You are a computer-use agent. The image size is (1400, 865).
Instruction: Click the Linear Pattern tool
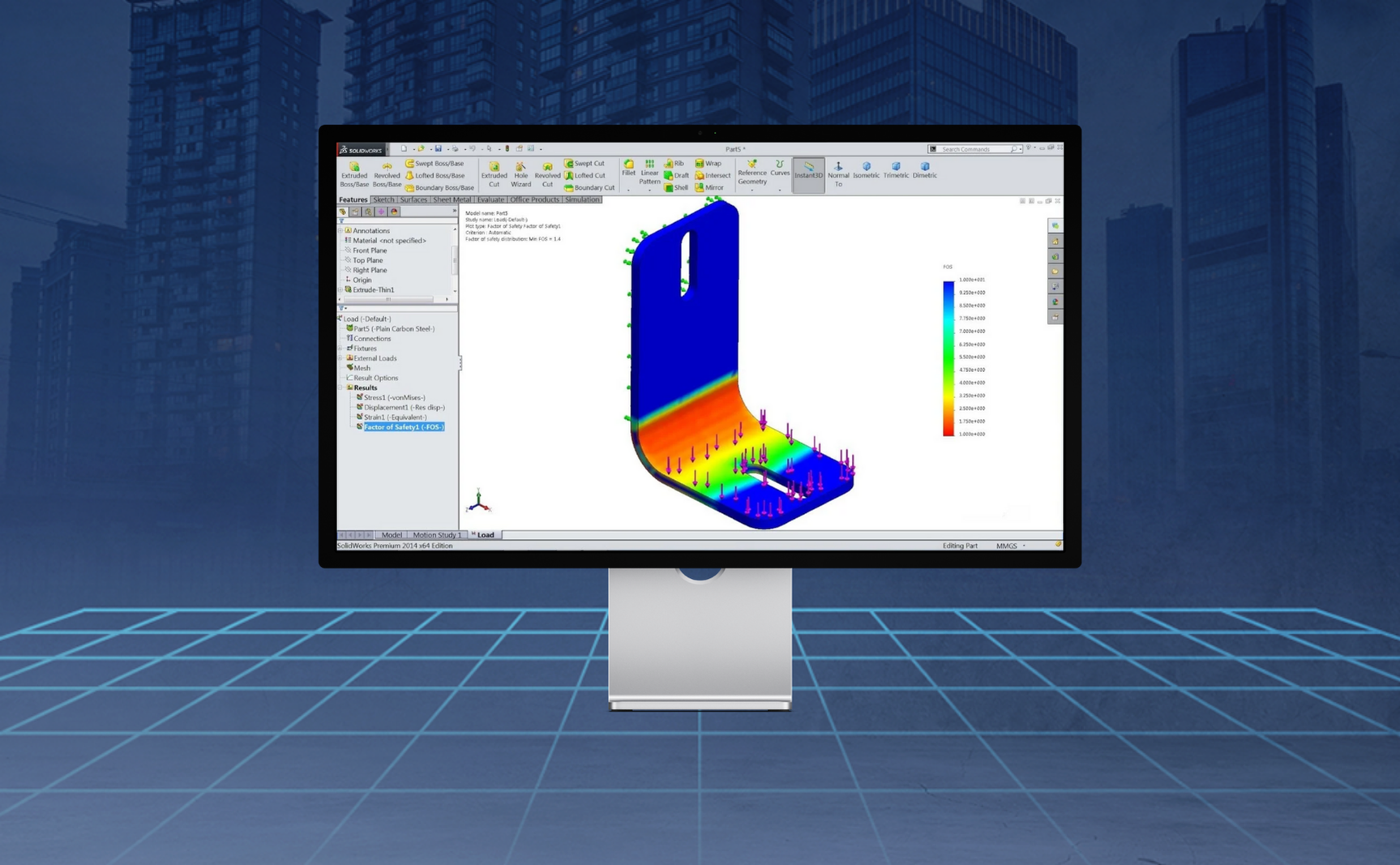point(649,172)
